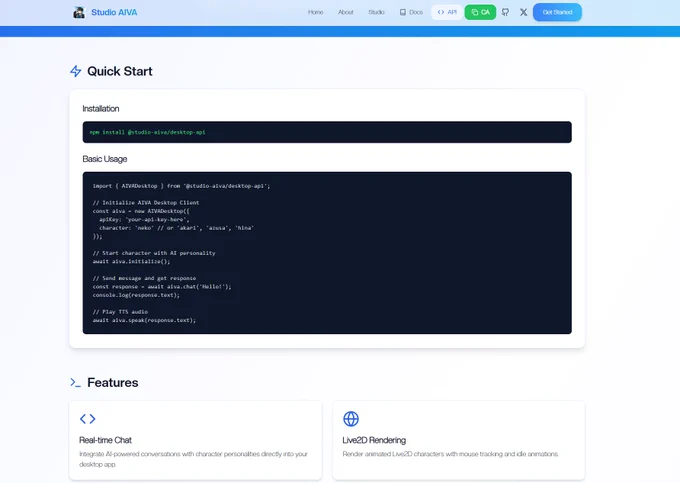680x483 pixels.
Task: Click the lightning bolt Quick Start icon
Action: pyautogui.click(x=75, y=71)
